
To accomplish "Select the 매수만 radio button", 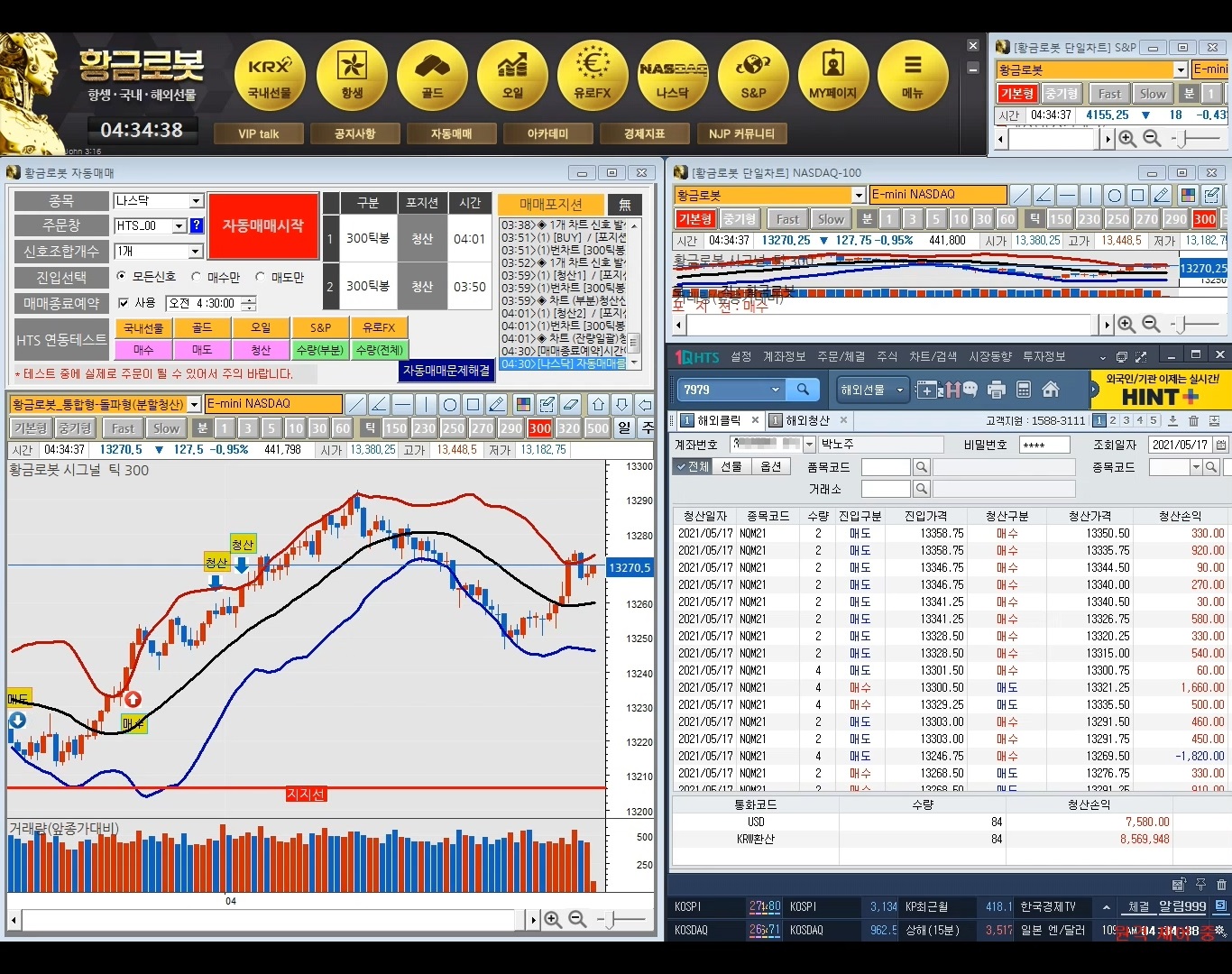I will pos(197,277).
